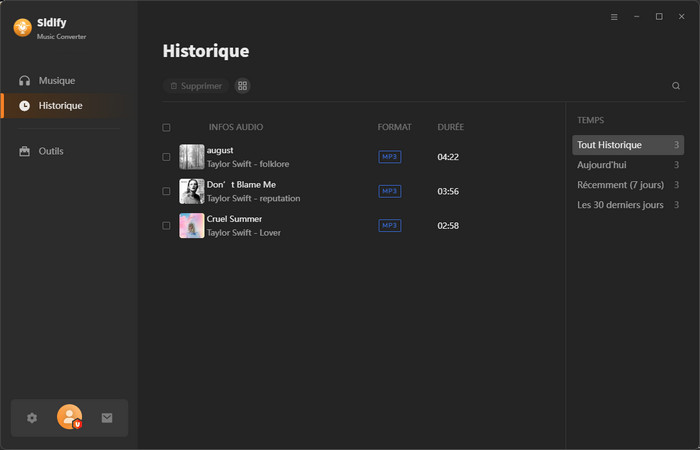Select the Historique sidebar item
This screenshot has width=700, height=450.
pyautogui.click(x=60, y=105)
